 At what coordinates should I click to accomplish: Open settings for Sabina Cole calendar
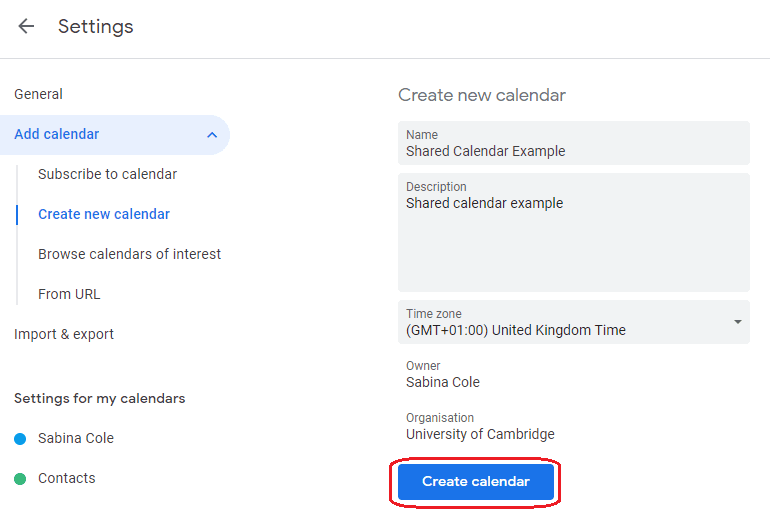click(76, 438)
